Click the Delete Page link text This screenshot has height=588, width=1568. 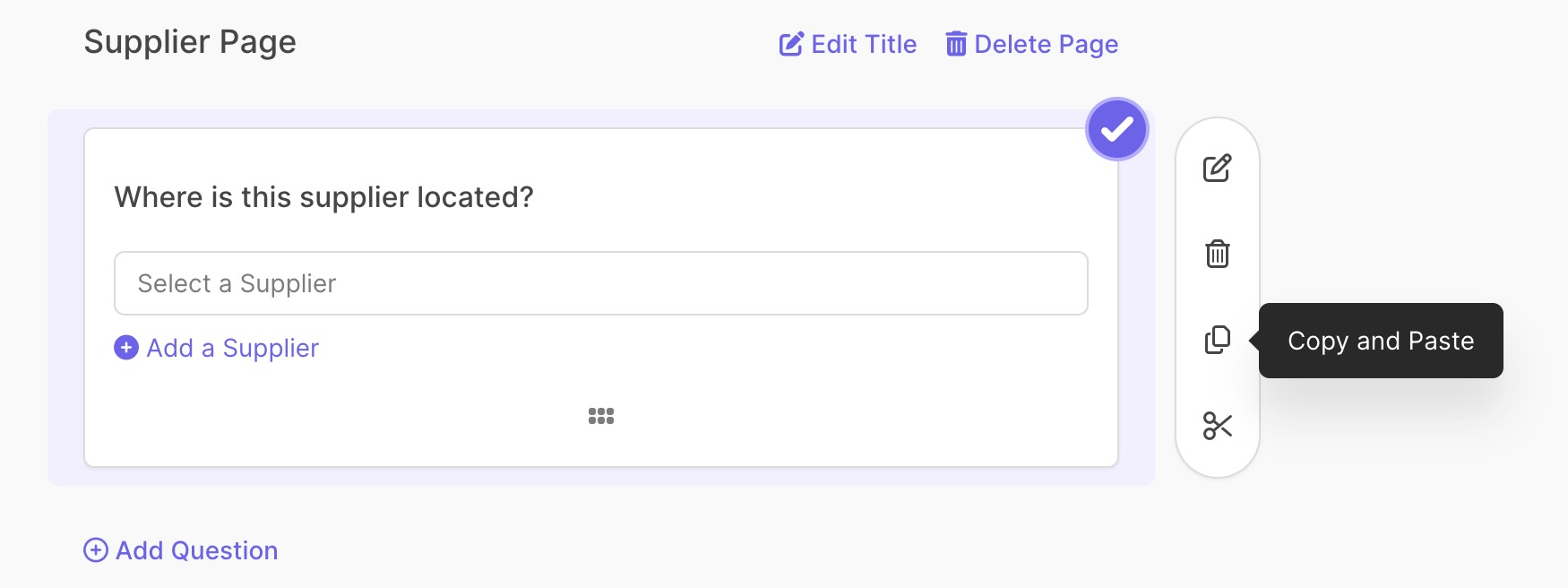click(x=1046, y=44)
